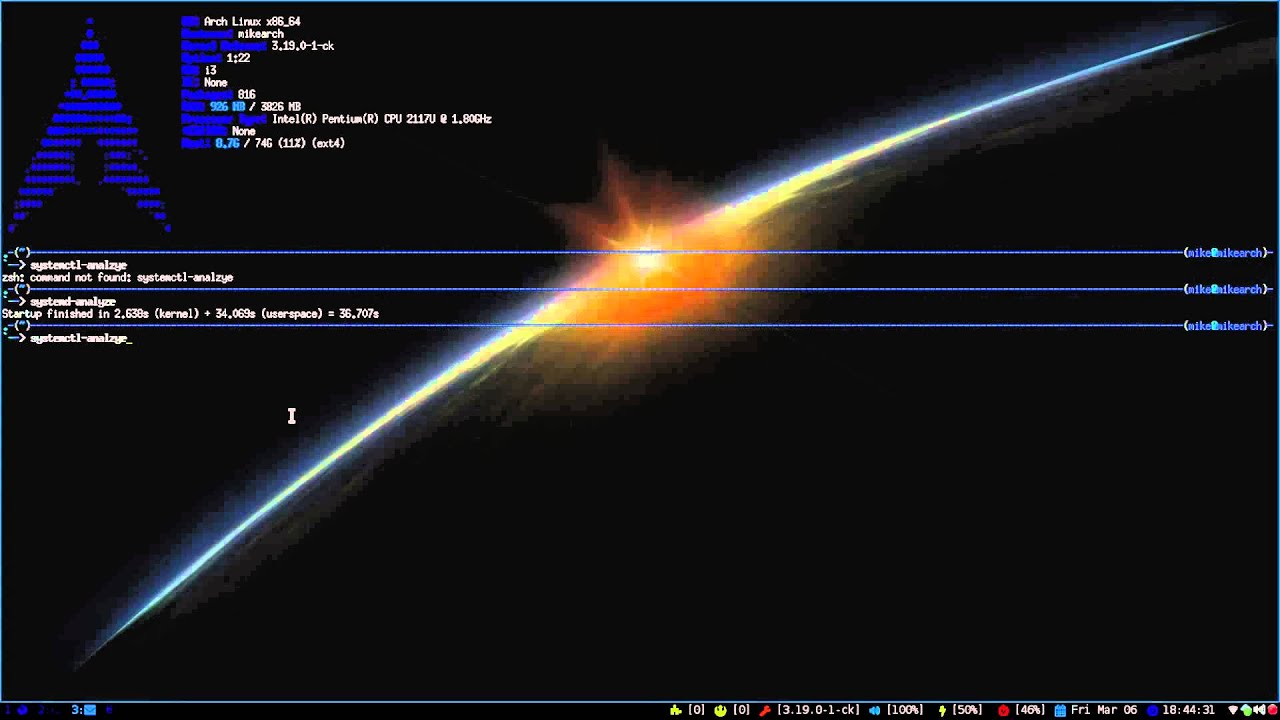Click the blue speaker volume icon
The image size is (1280, 720).
pos(874,710)
